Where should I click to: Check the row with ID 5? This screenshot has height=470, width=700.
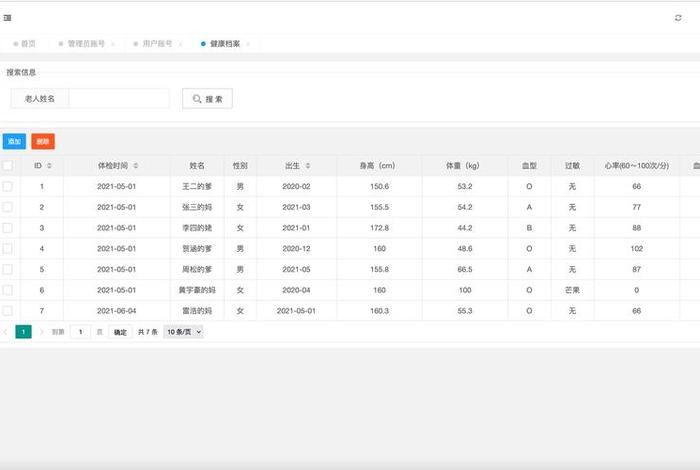(x=8, y=269)
